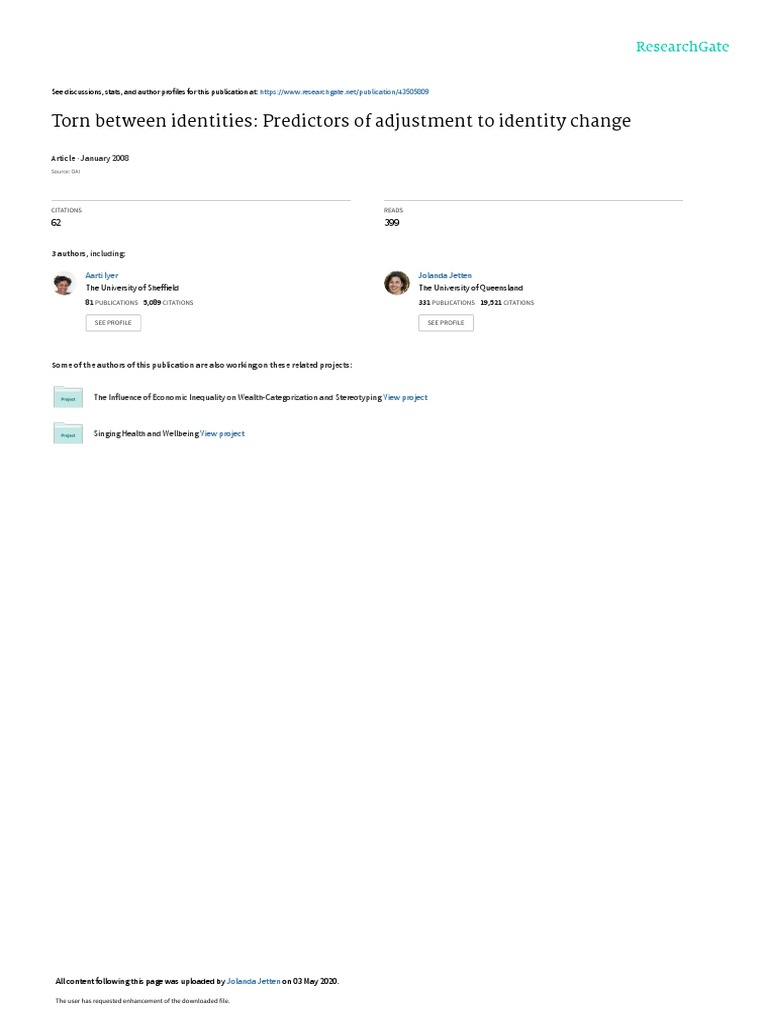Click Aarti Iyer's profile photo
768x1024 pixels.
click(64, 283)
